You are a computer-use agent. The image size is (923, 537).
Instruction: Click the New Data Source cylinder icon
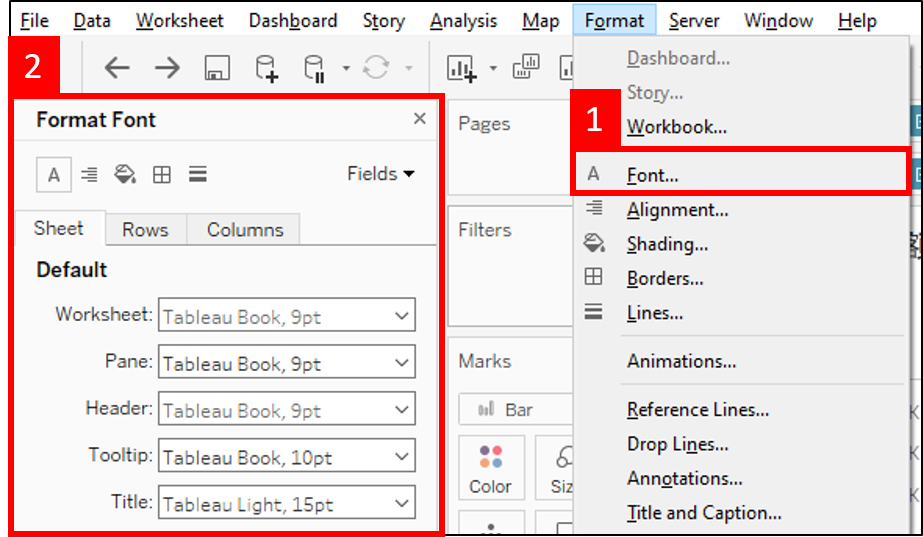tap(266, 68)
